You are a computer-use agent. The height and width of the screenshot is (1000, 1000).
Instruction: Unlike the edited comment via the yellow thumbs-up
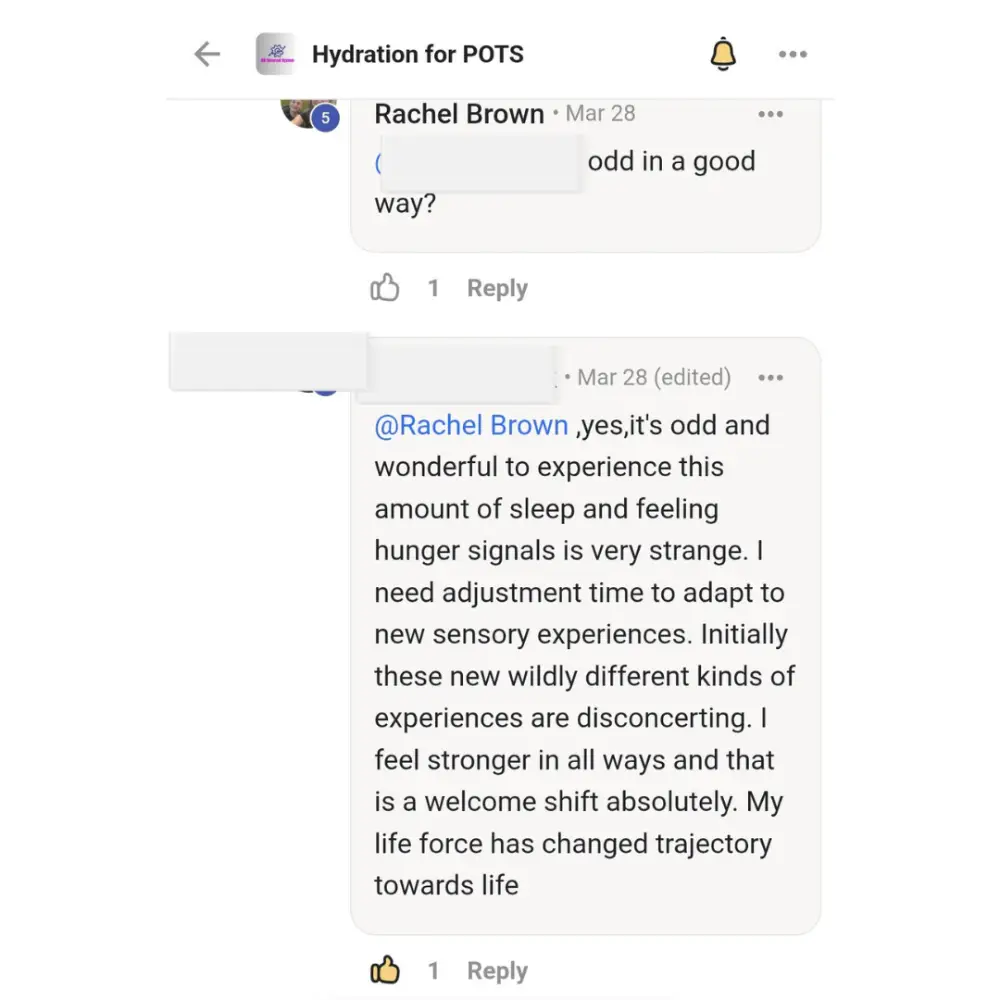point(385,970)
